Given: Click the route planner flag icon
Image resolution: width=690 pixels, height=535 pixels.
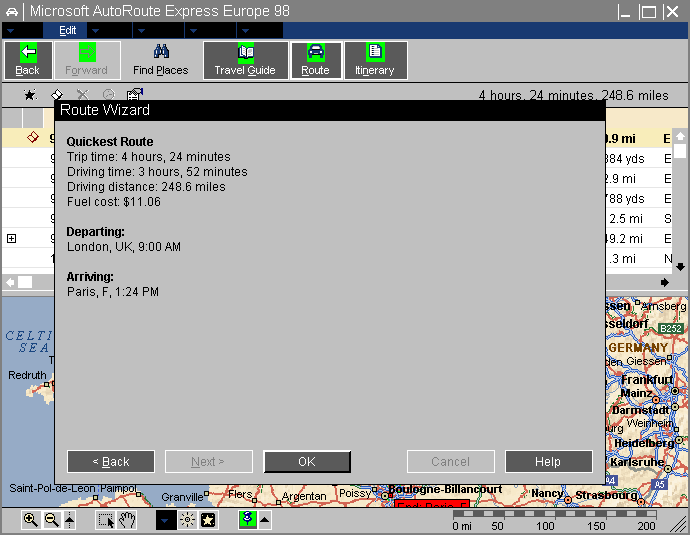Looking at the screenshot, I should click(x=135, y=94).
